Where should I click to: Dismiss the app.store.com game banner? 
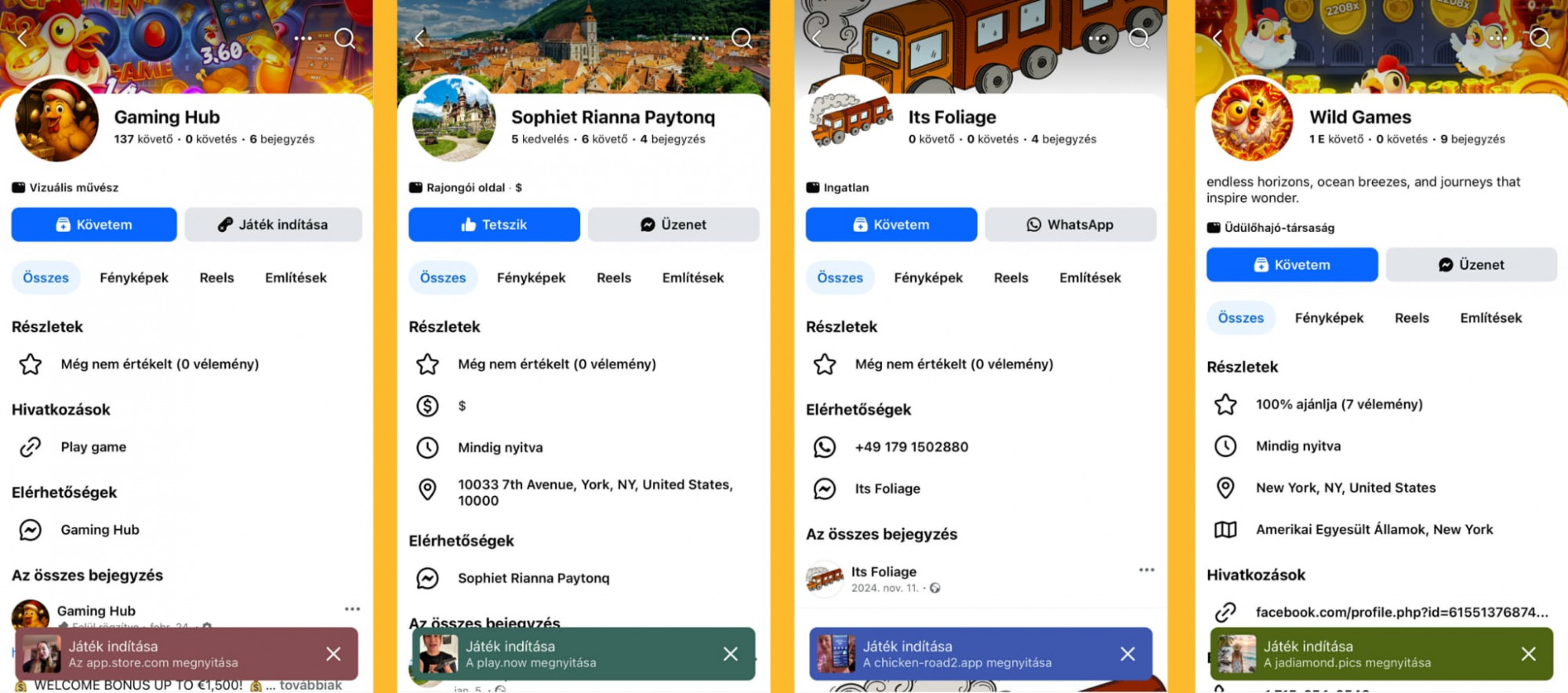pyautogui.click(x=333, y=654)
